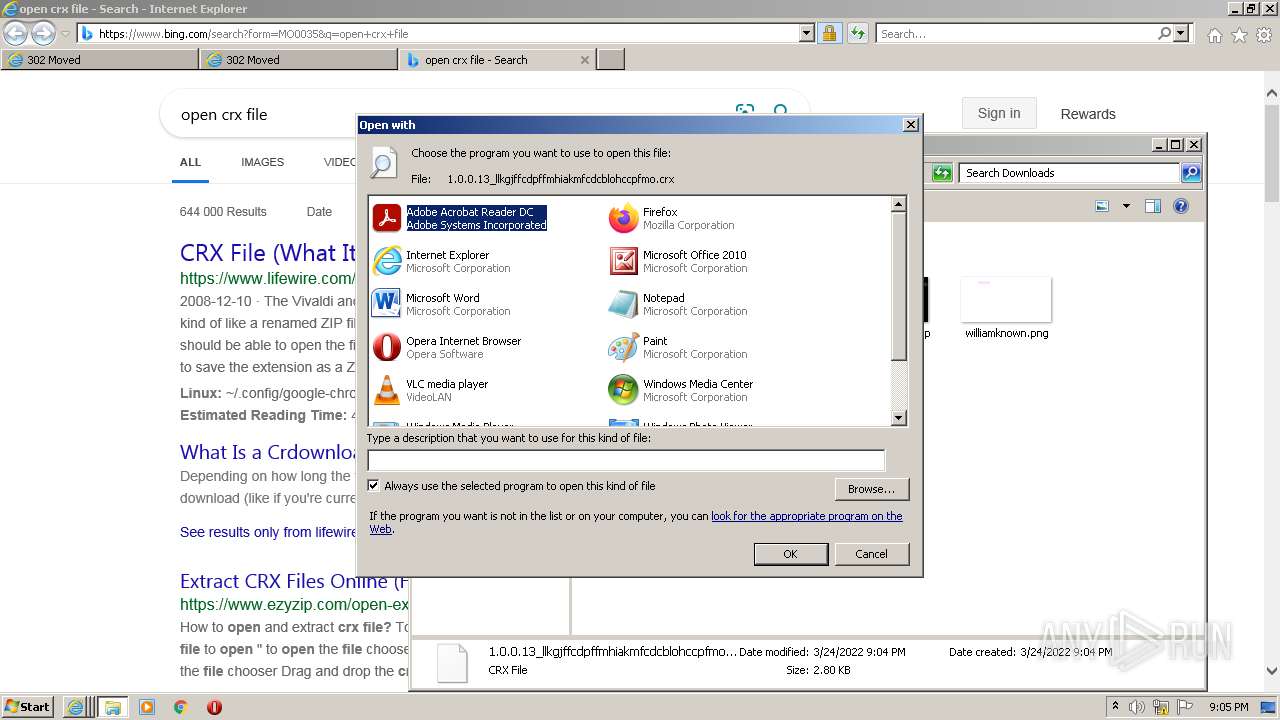Pick the Paint program icon
The image size is (1280, 720).
coord(623,347)
